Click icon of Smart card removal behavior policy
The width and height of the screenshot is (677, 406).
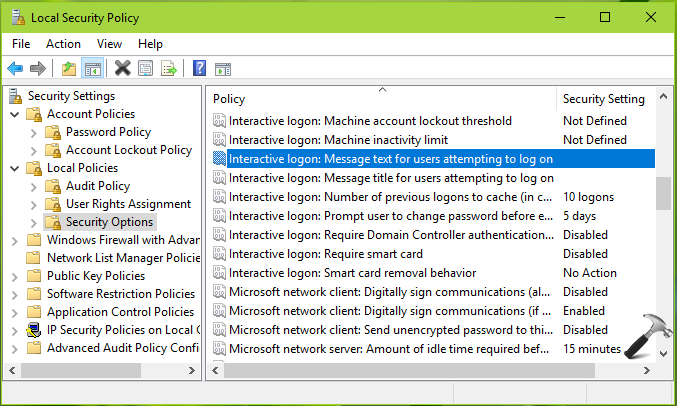point(219,273)
